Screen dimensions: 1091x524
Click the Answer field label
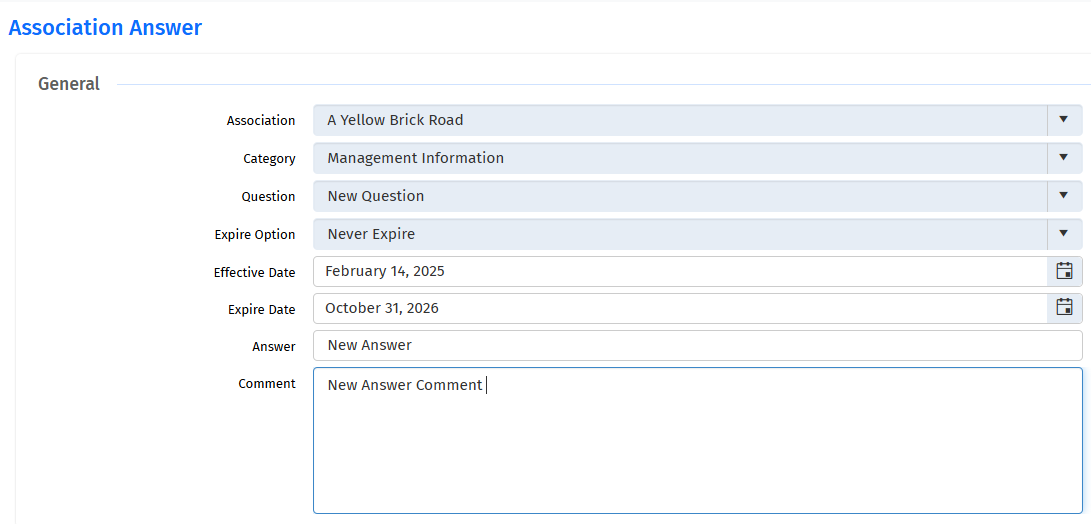[x=274, y=347]
